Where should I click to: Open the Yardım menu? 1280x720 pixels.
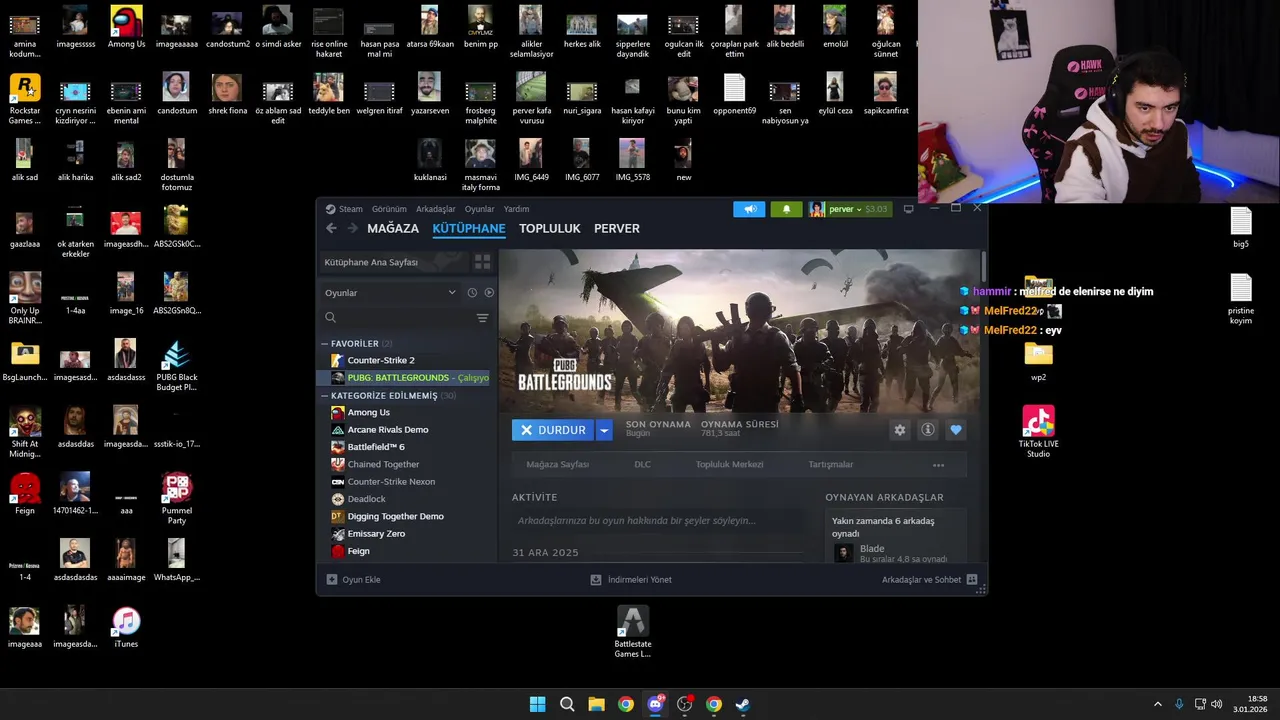[x=516, y=209]
